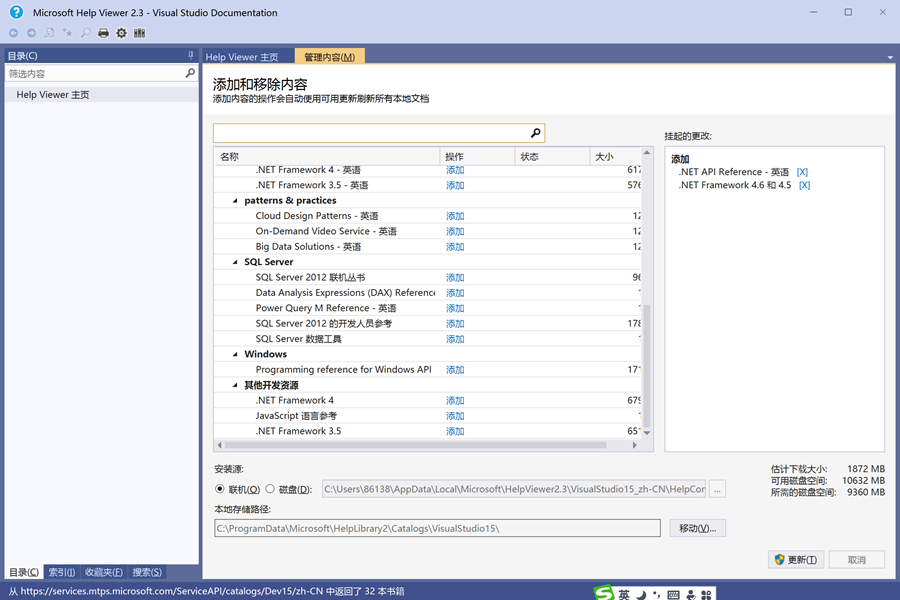
Task: Click the Back navigation arrow in toolbar
Action: [13, 33]
